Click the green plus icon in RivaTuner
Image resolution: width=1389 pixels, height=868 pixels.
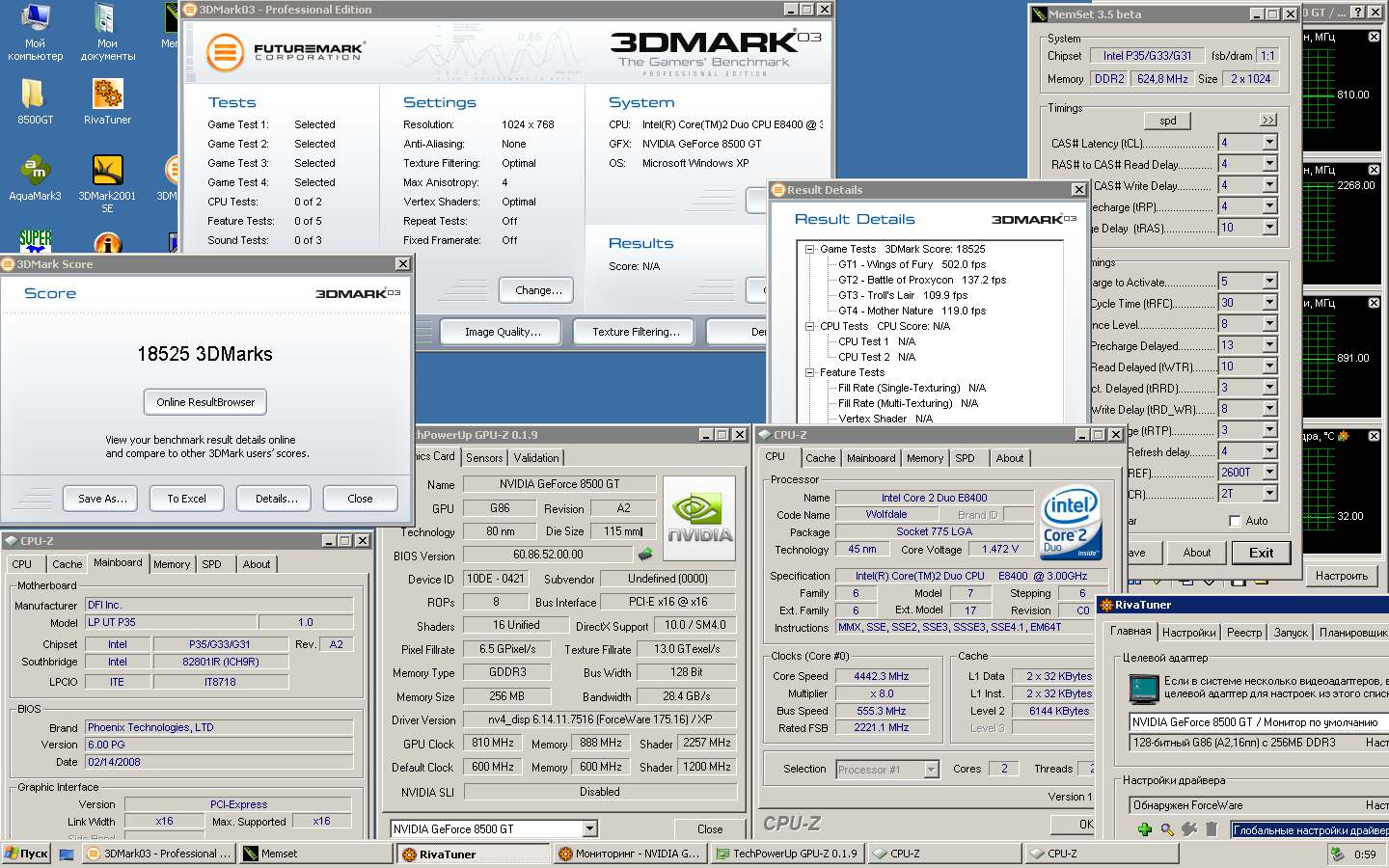1145,829
